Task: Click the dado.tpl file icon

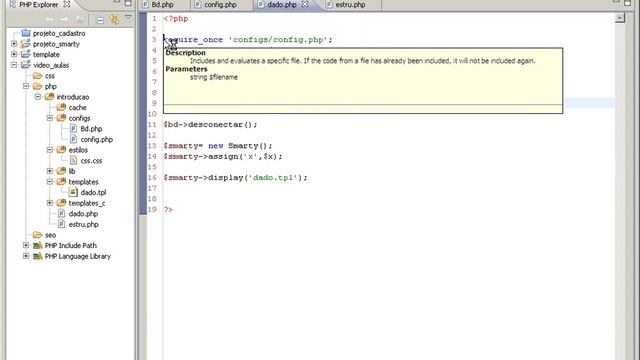Action: [73, 192]
